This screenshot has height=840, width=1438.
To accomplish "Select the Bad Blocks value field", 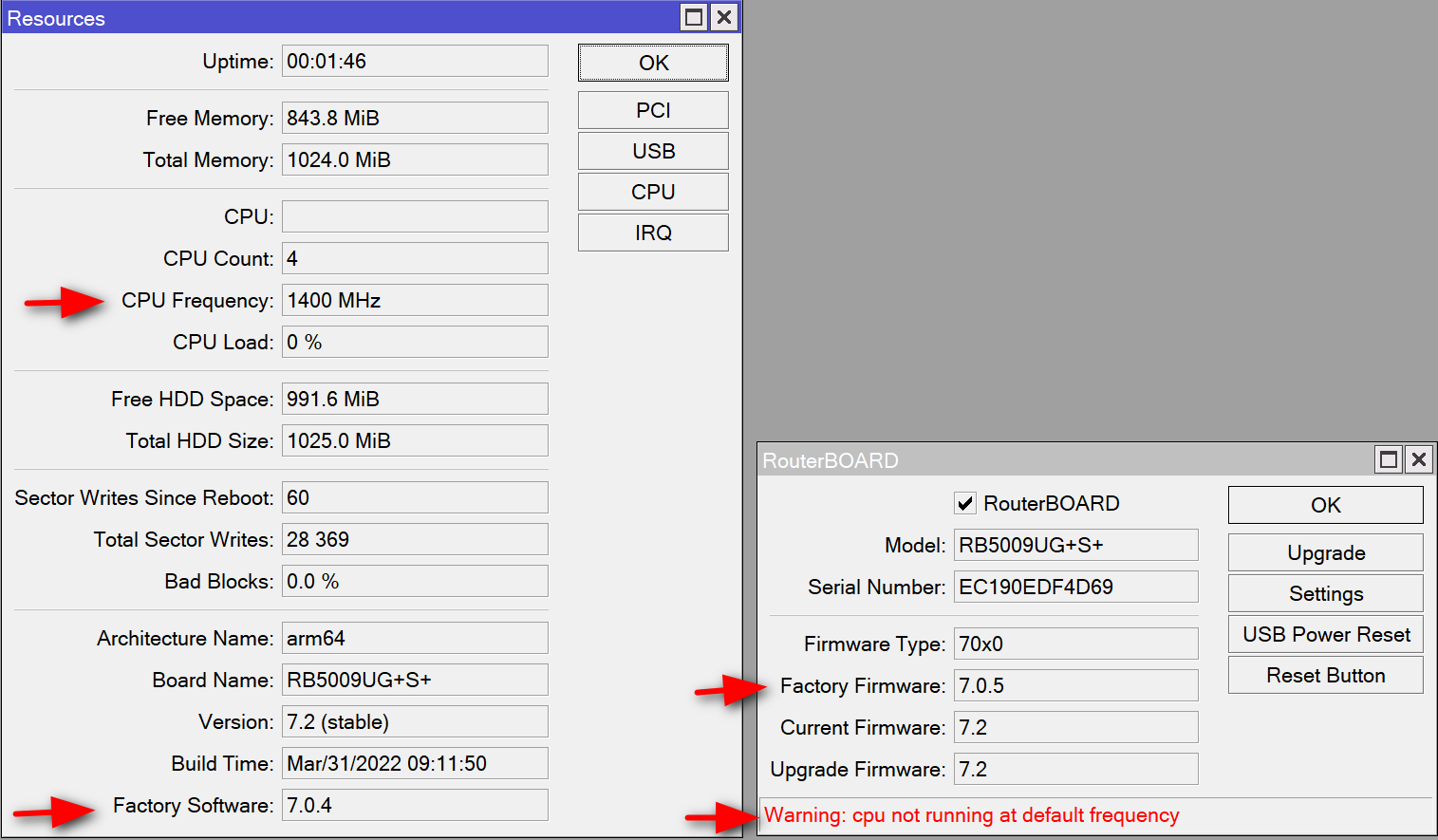I will (x=415, y=581).
